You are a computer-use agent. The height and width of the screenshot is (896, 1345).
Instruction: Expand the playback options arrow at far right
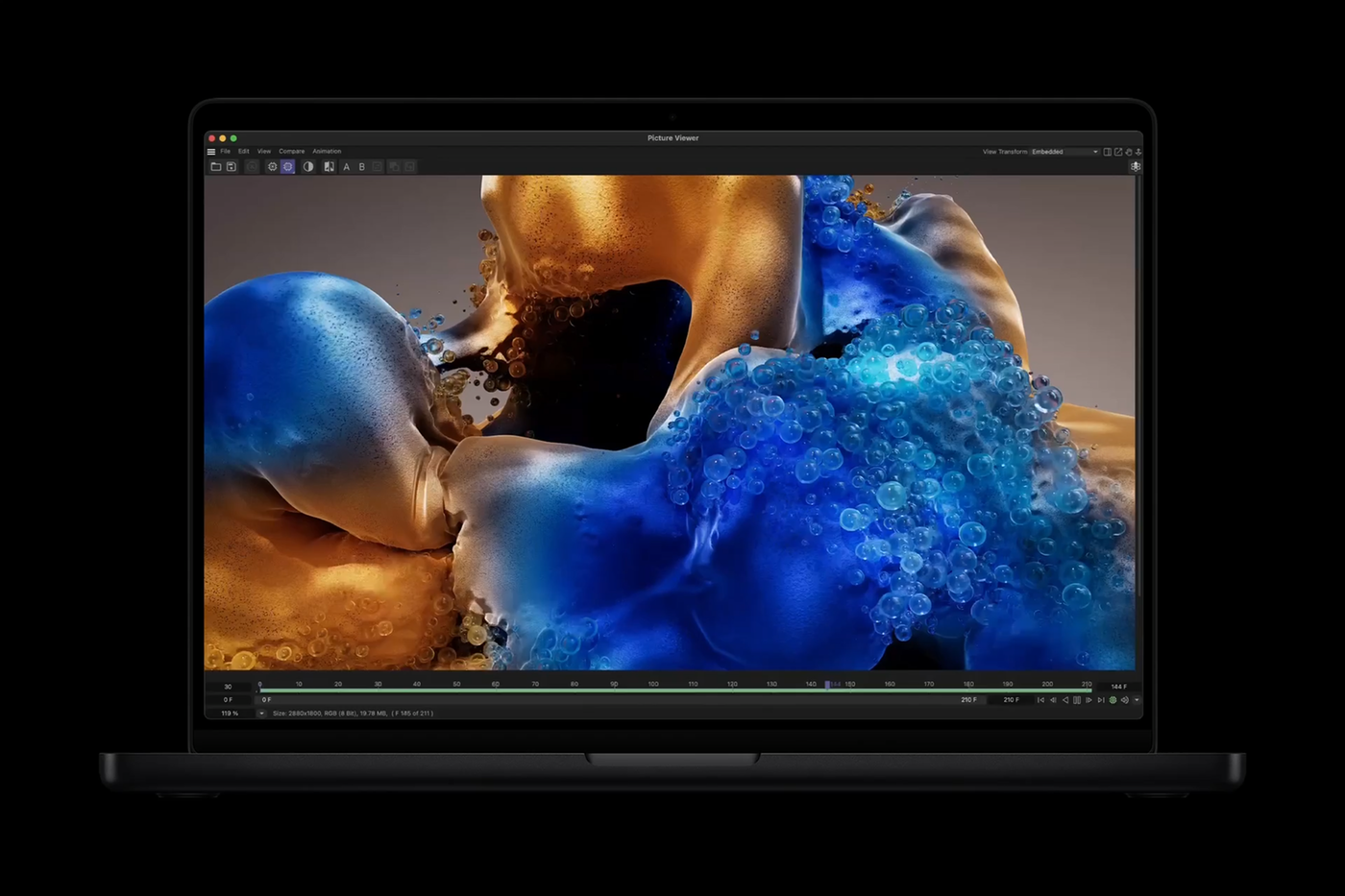(x=1137, y=700)
